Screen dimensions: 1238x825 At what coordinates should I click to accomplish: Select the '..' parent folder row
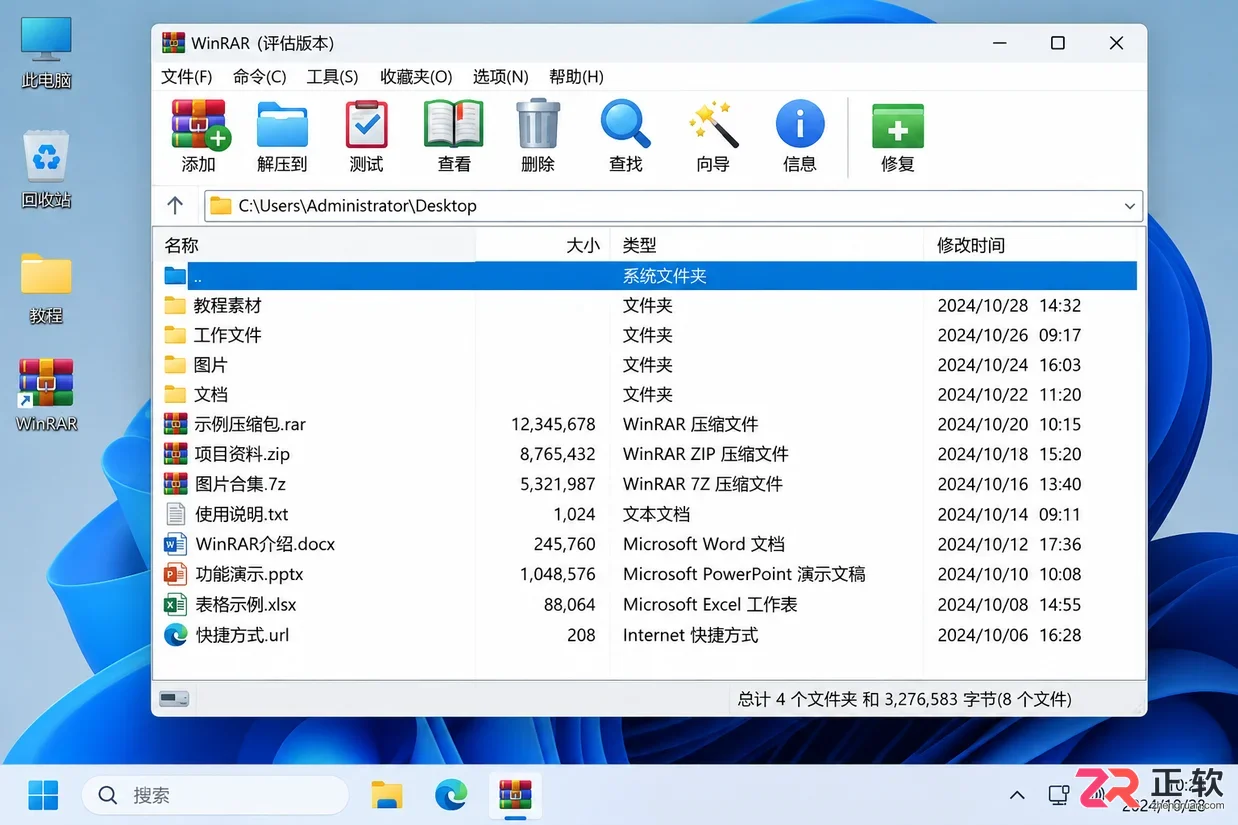pyautogui.click(x=649, y=275)
